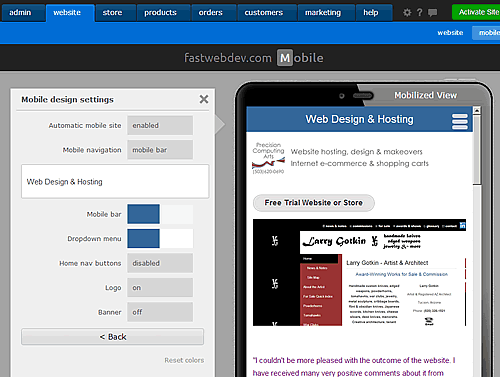Open the Larry Gotkin website thumbnail

[x=359, y=272]
